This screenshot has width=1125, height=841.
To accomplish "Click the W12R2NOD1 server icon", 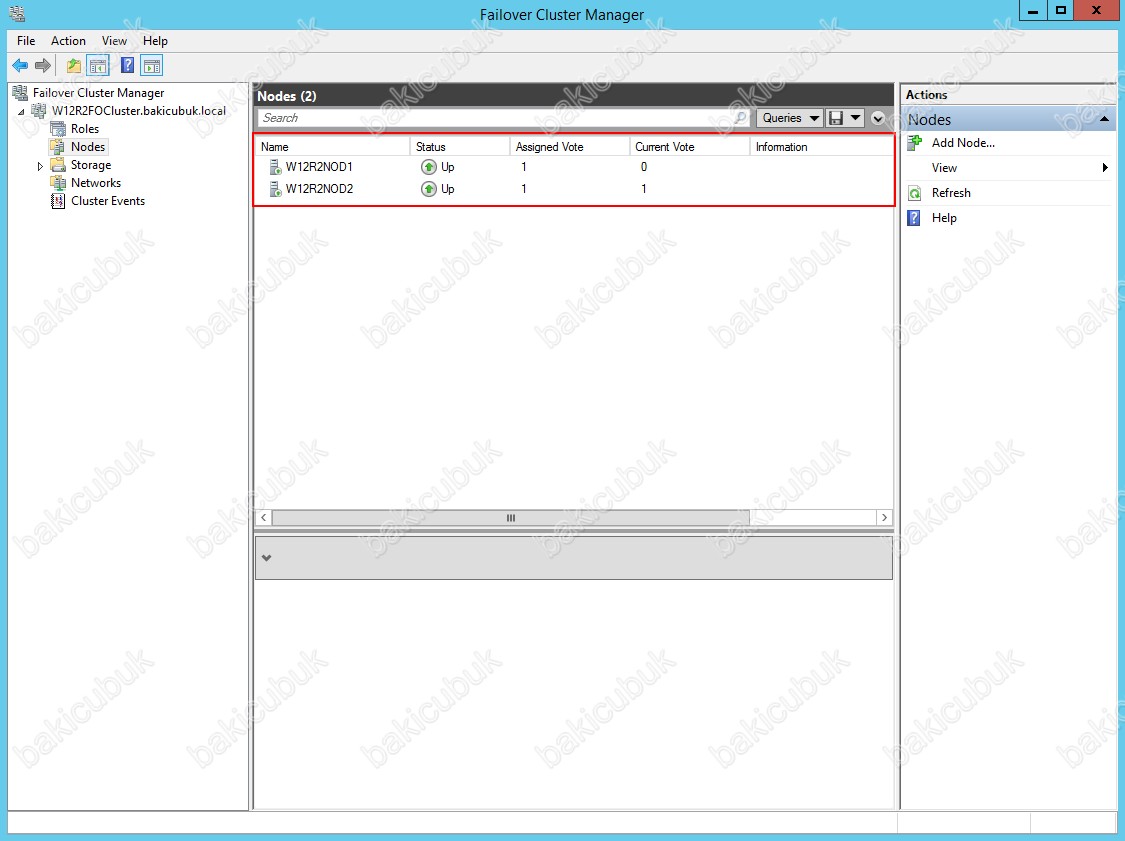I will (x=275, y=167).
